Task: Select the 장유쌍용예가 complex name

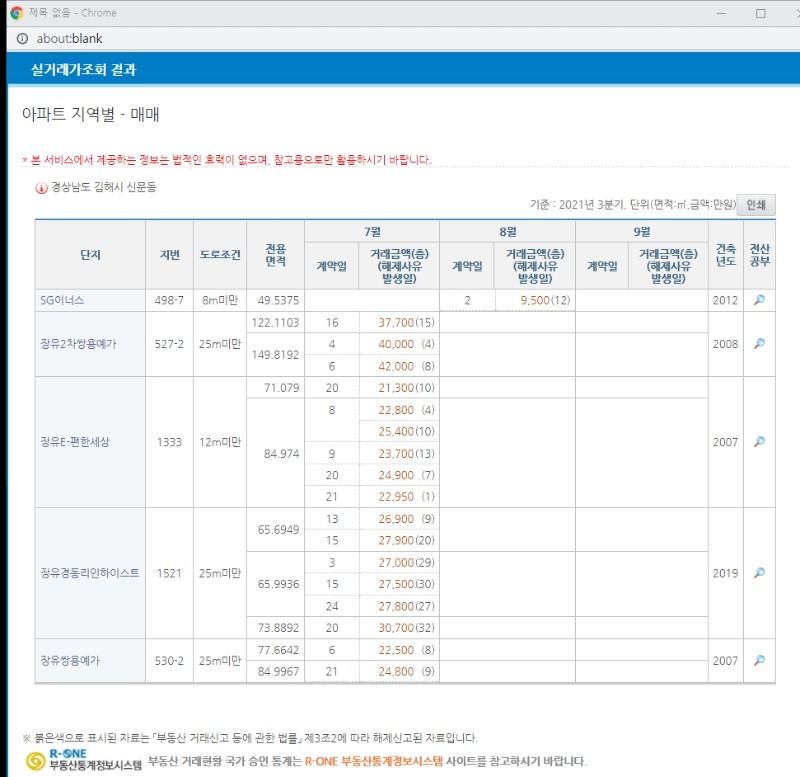Action: 70,661
